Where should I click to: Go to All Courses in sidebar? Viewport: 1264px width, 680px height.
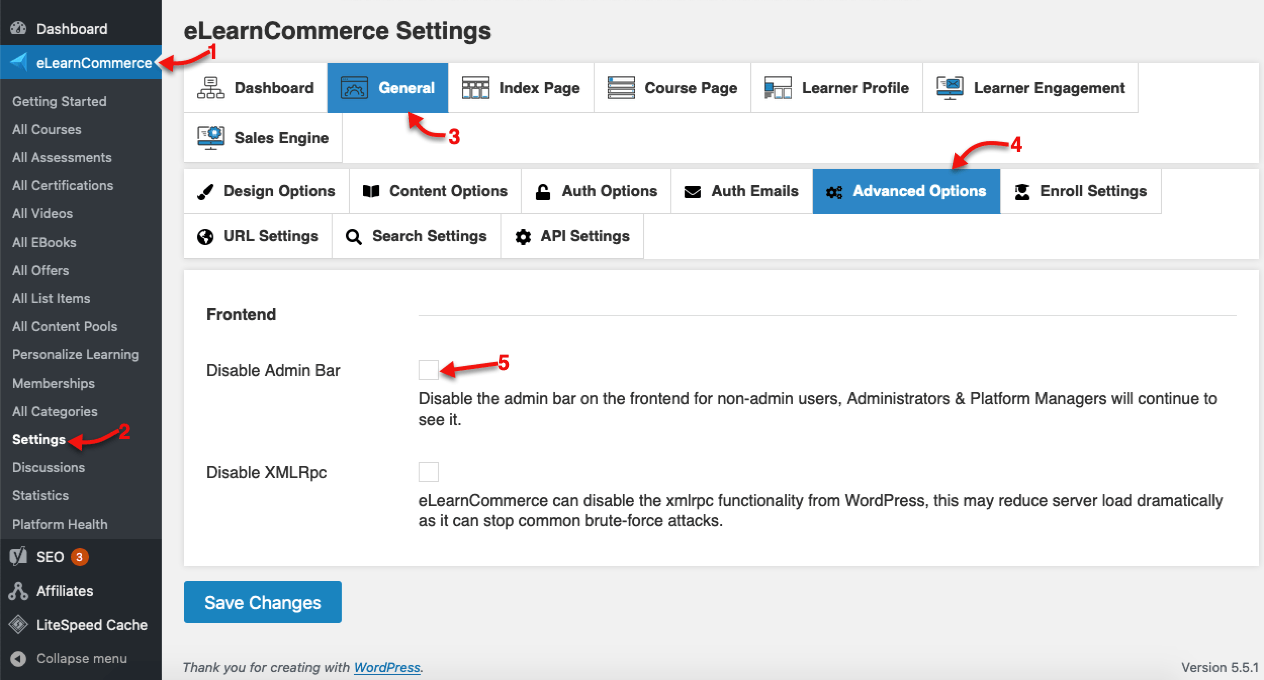pos(47,129)
